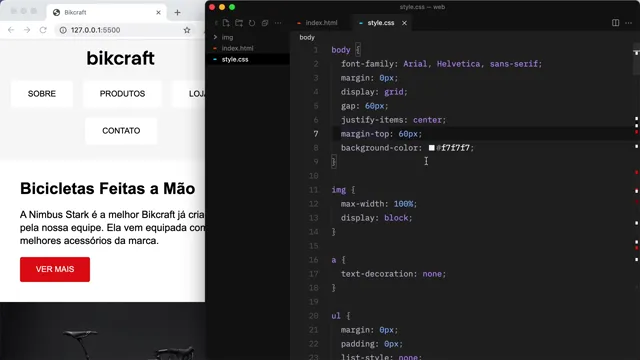Click the VER MAIS button
The height and width of the screenshot is (360, 640).
click(x=55, y=269)
